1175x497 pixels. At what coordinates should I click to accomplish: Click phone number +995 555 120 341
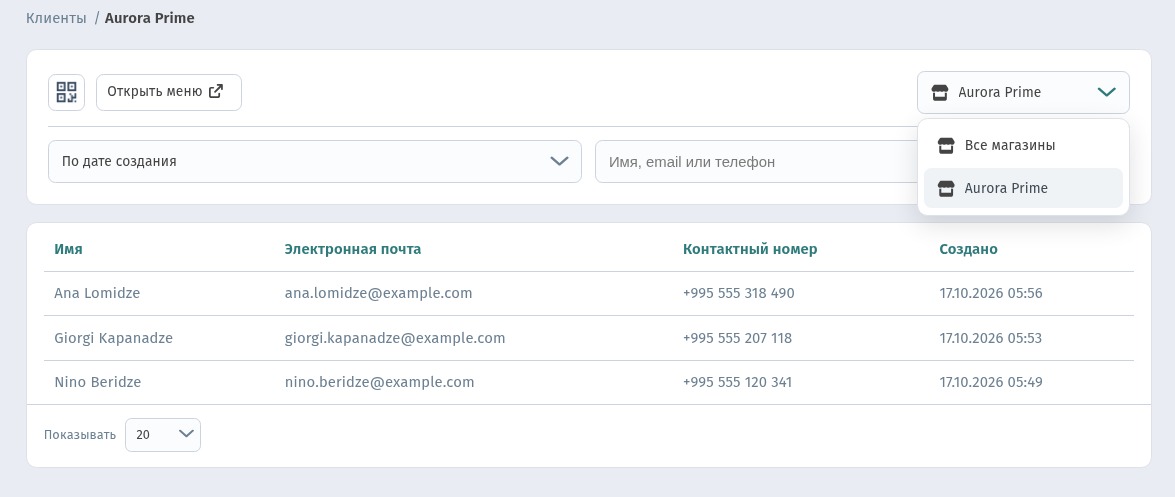point(737,382)
